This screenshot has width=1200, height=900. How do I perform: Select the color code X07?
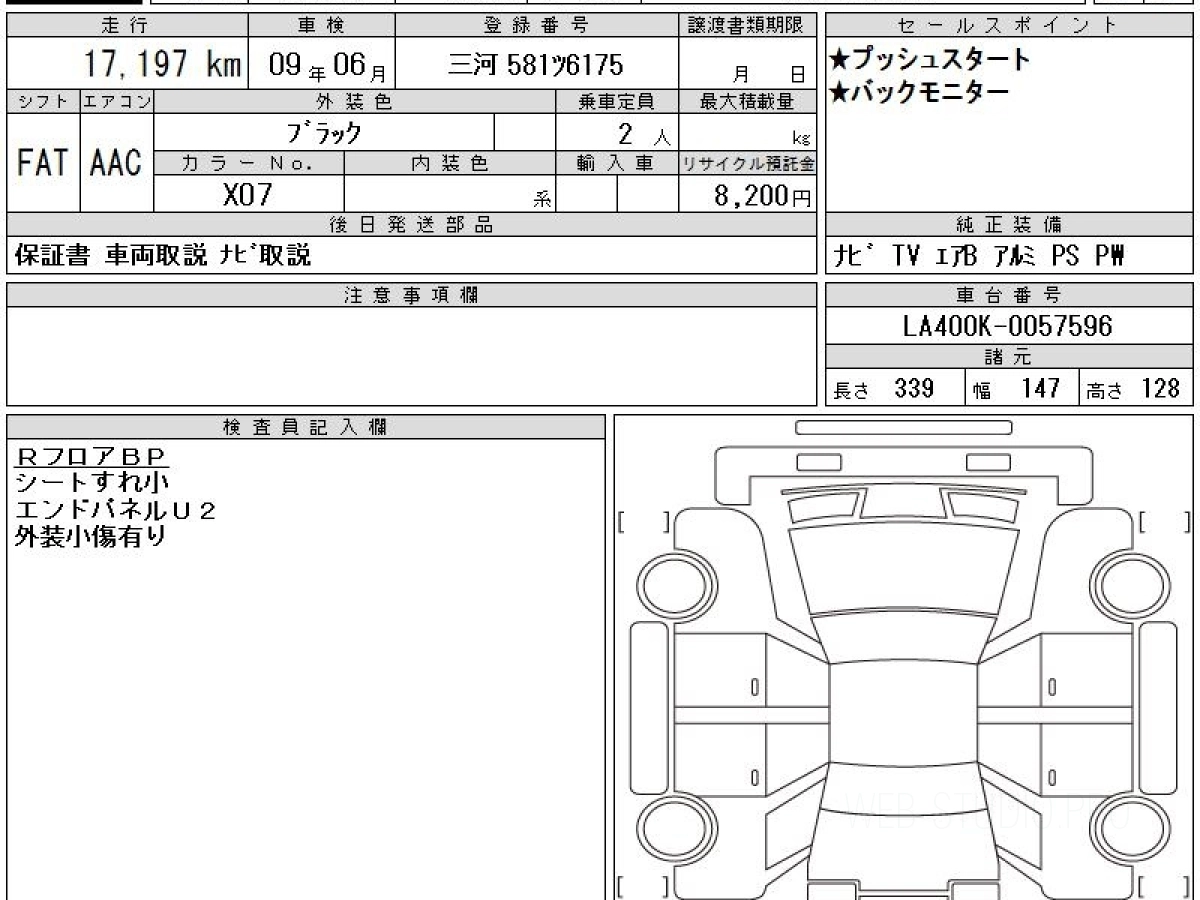(x=247, y=194)
